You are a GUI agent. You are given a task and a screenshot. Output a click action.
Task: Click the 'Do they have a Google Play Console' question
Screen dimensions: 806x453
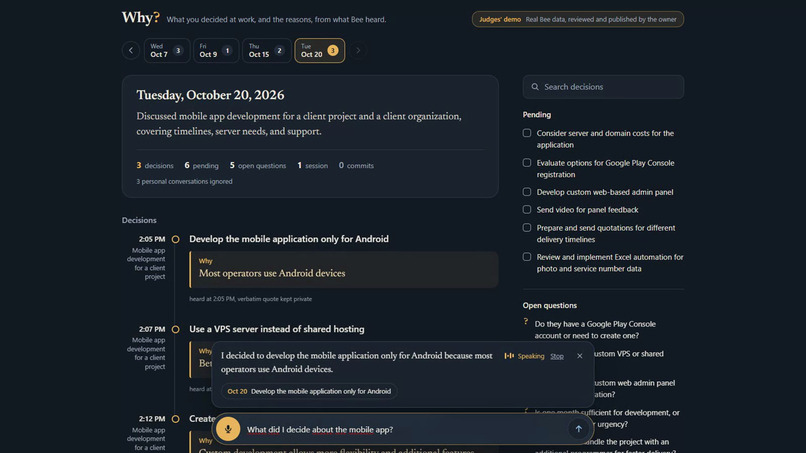coord(595,330)
